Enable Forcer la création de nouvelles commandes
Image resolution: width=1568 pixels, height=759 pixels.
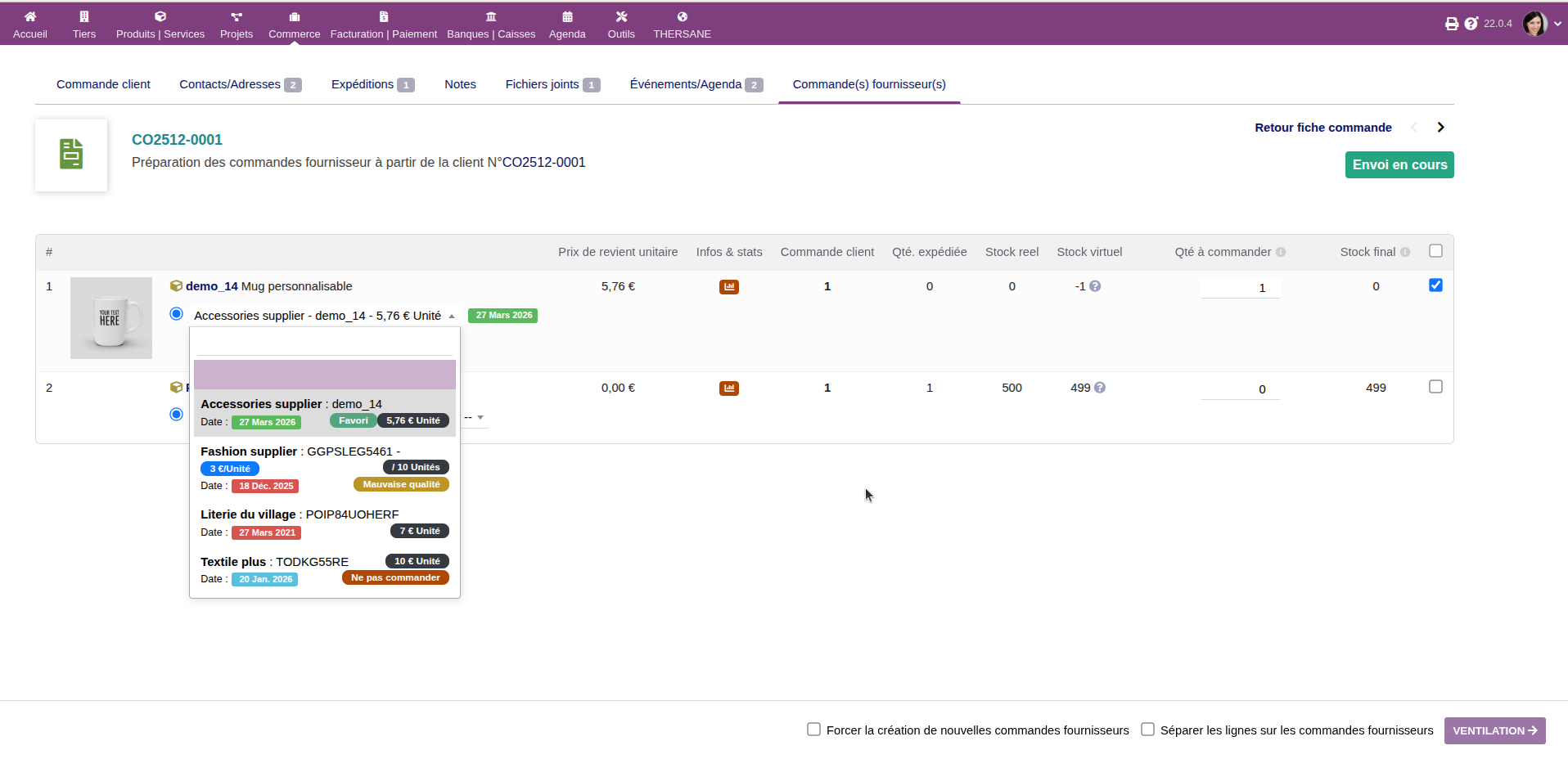813,730
